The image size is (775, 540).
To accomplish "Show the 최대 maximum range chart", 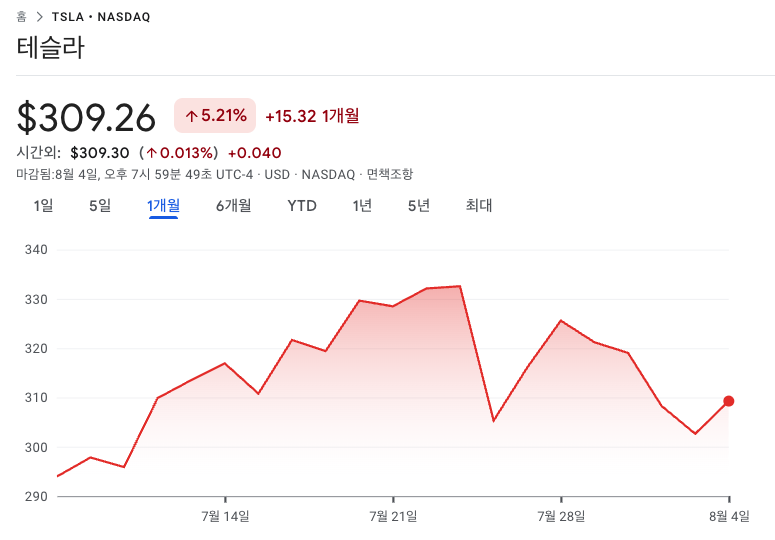I will point(478,206).
